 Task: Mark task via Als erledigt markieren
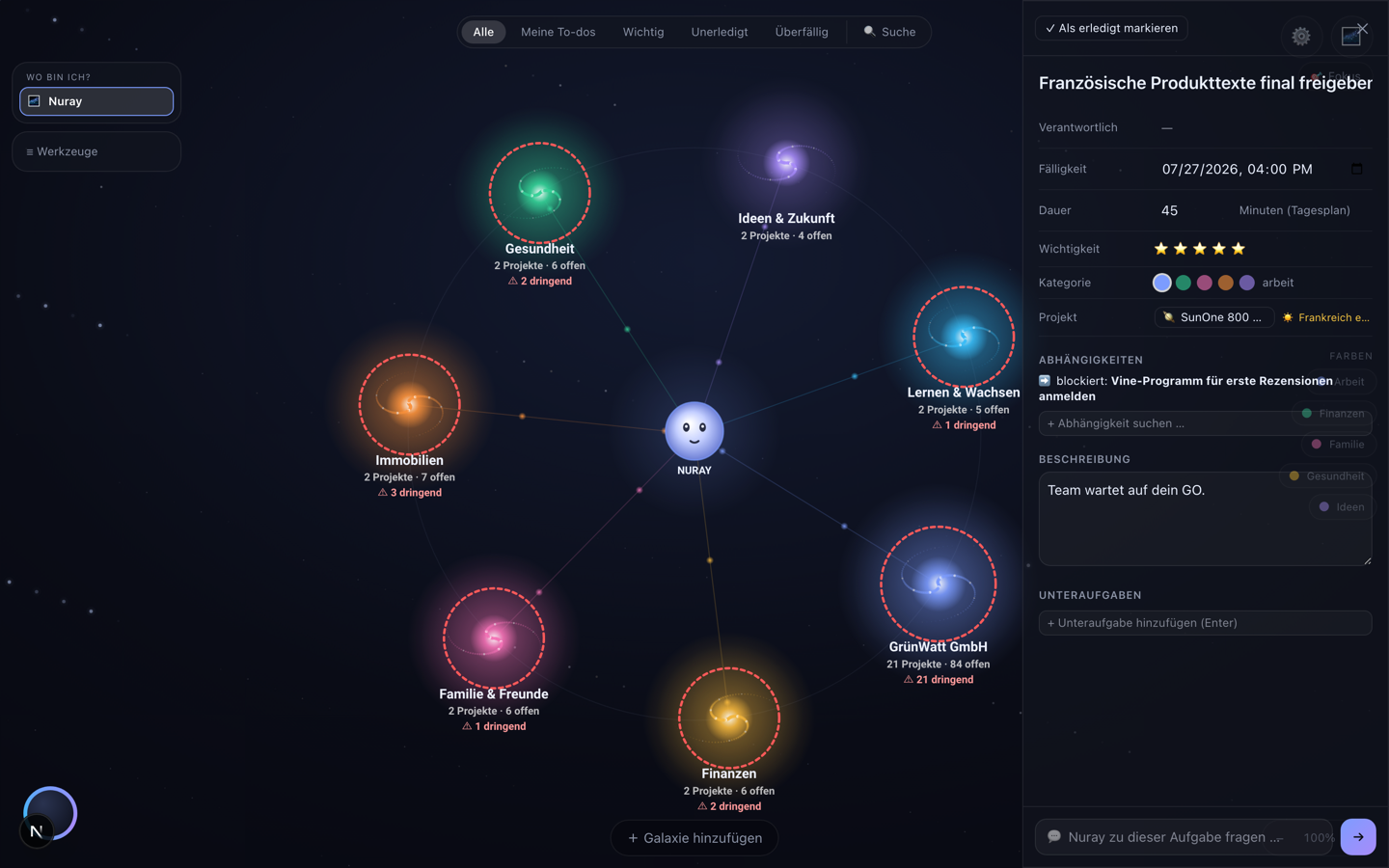(1111, 28)
